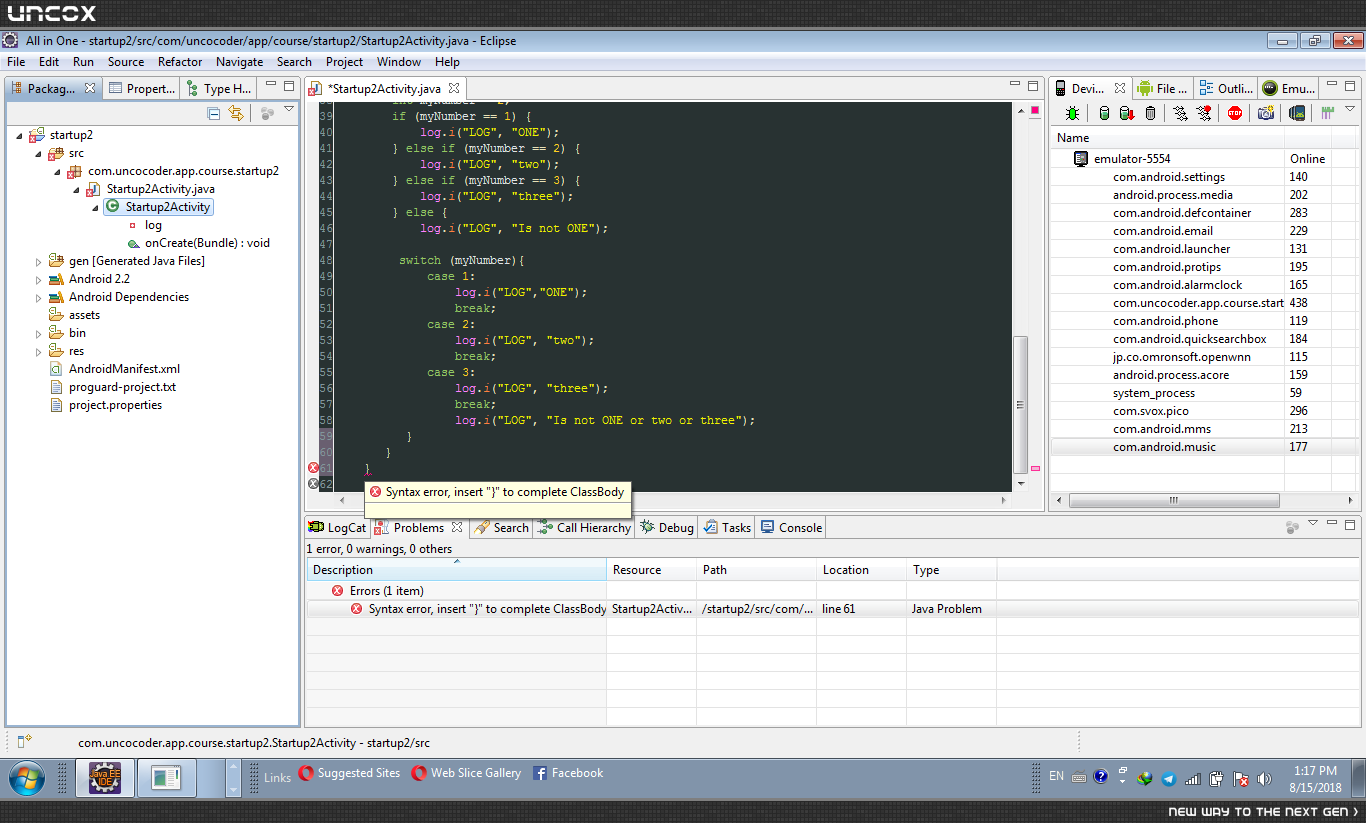Click pink error marker in overview ruler
This screenshot has height=823, width=1366.
point(1035,468)
